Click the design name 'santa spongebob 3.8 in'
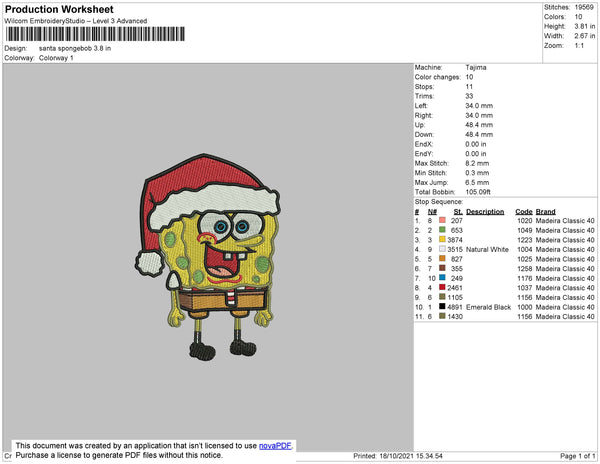 pyautogui.click(x=75, y=49)
